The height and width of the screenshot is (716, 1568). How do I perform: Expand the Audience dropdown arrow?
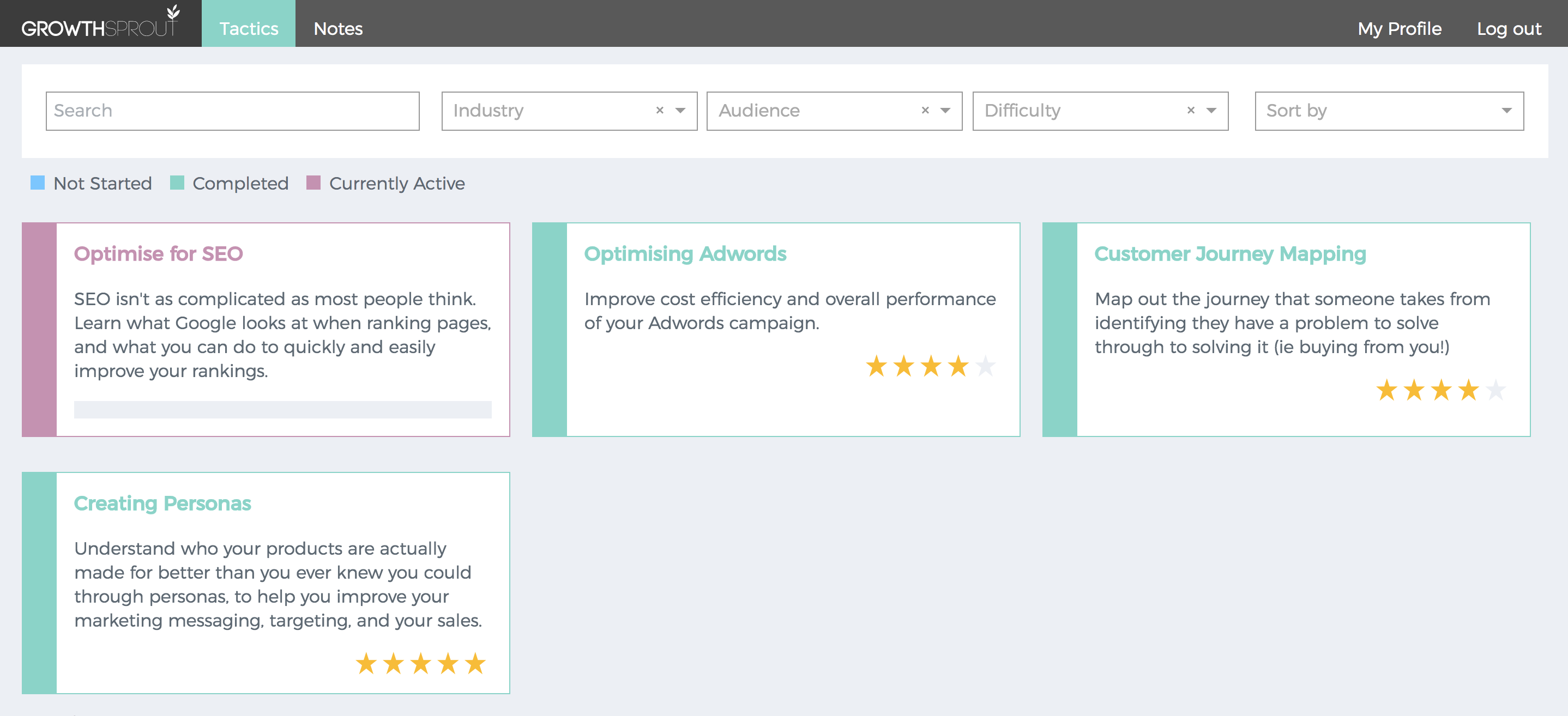tap(945, 110)
